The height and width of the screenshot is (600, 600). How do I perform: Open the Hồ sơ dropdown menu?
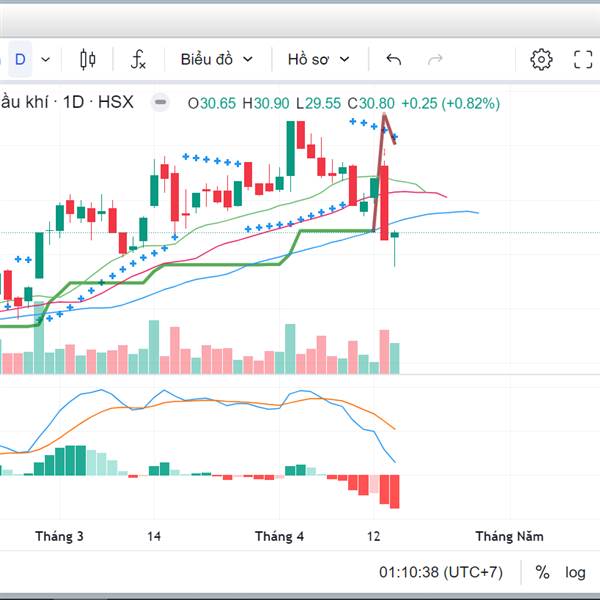pos(318,60)
